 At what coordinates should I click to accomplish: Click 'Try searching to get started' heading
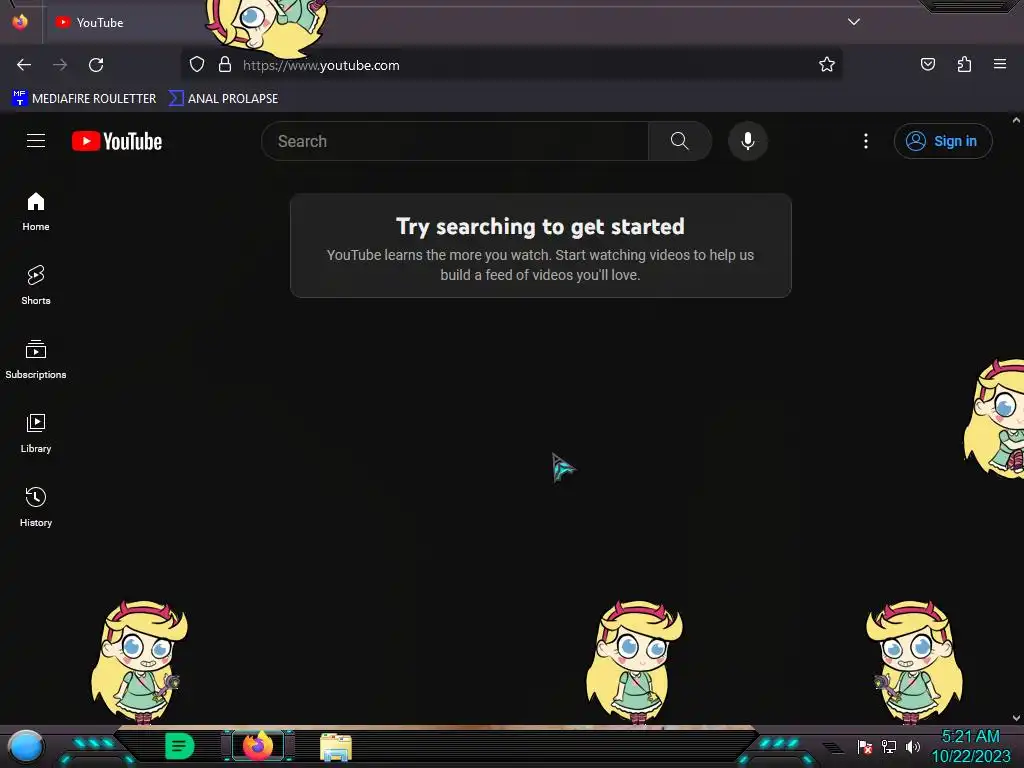click(x=540, y=227)
